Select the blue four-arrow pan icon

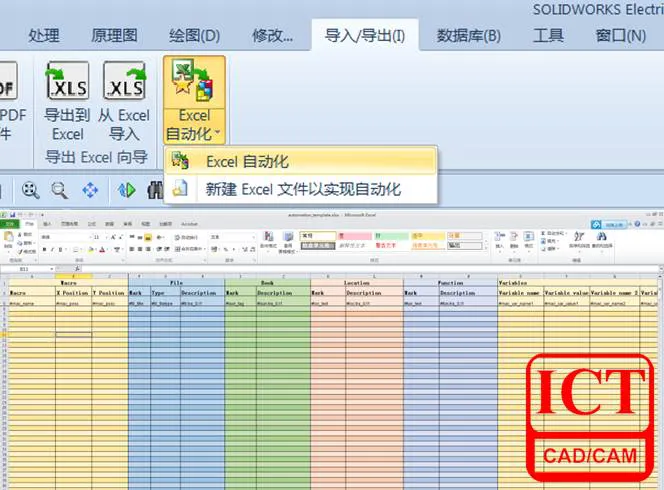[x=90, y=189]
